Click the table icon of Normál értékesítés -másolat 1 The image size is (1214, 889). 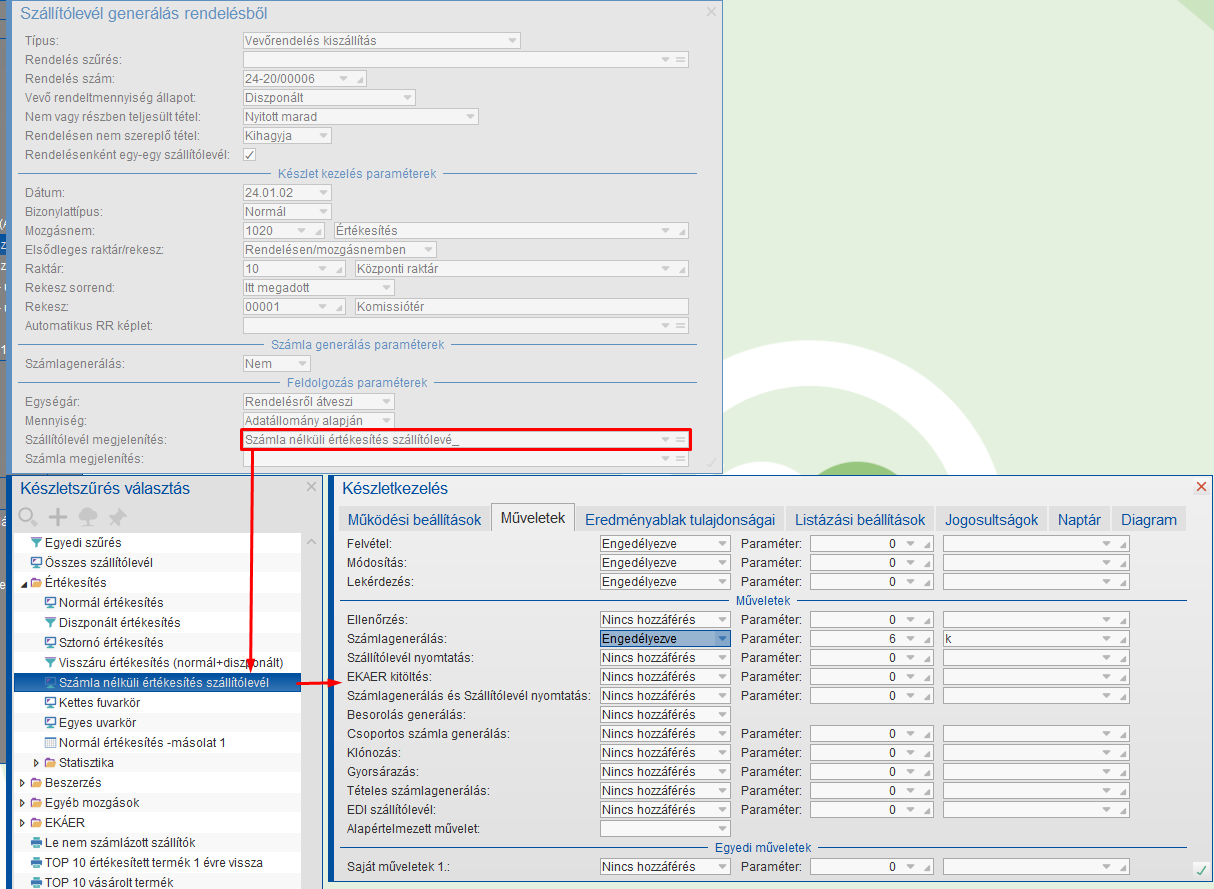tap(51, 742)
